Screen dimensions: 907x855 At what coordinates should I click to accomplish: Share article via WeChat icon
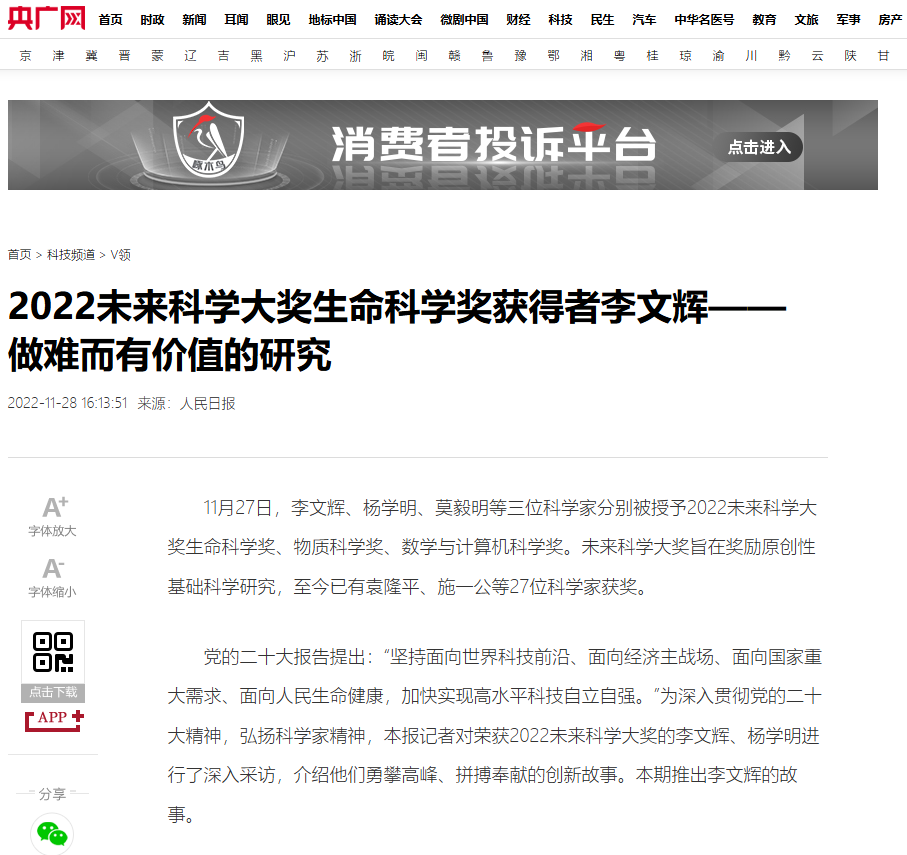pos(52,833)
